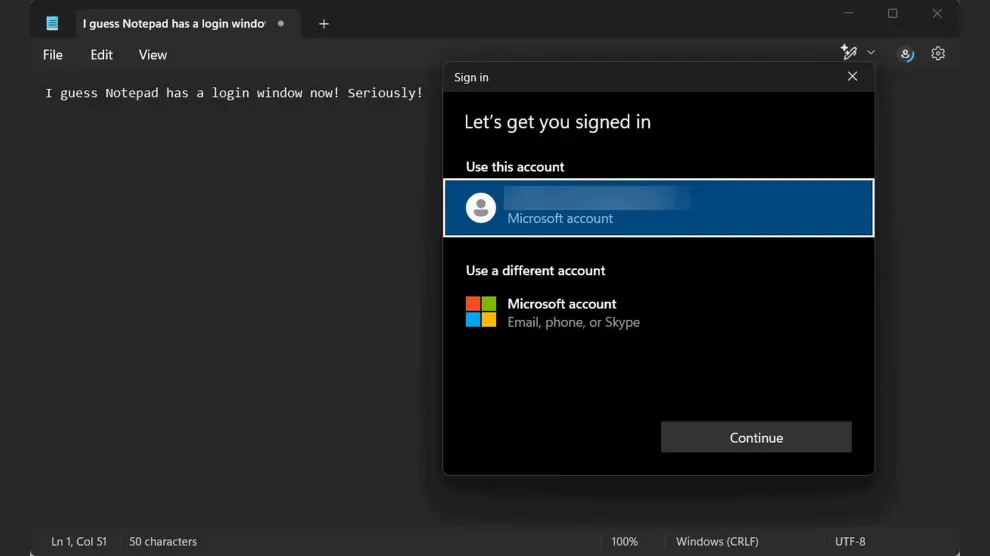Add a new tab with plus icon
The image size is (990, 556).
pyautogui.click(x=323, y=23)
